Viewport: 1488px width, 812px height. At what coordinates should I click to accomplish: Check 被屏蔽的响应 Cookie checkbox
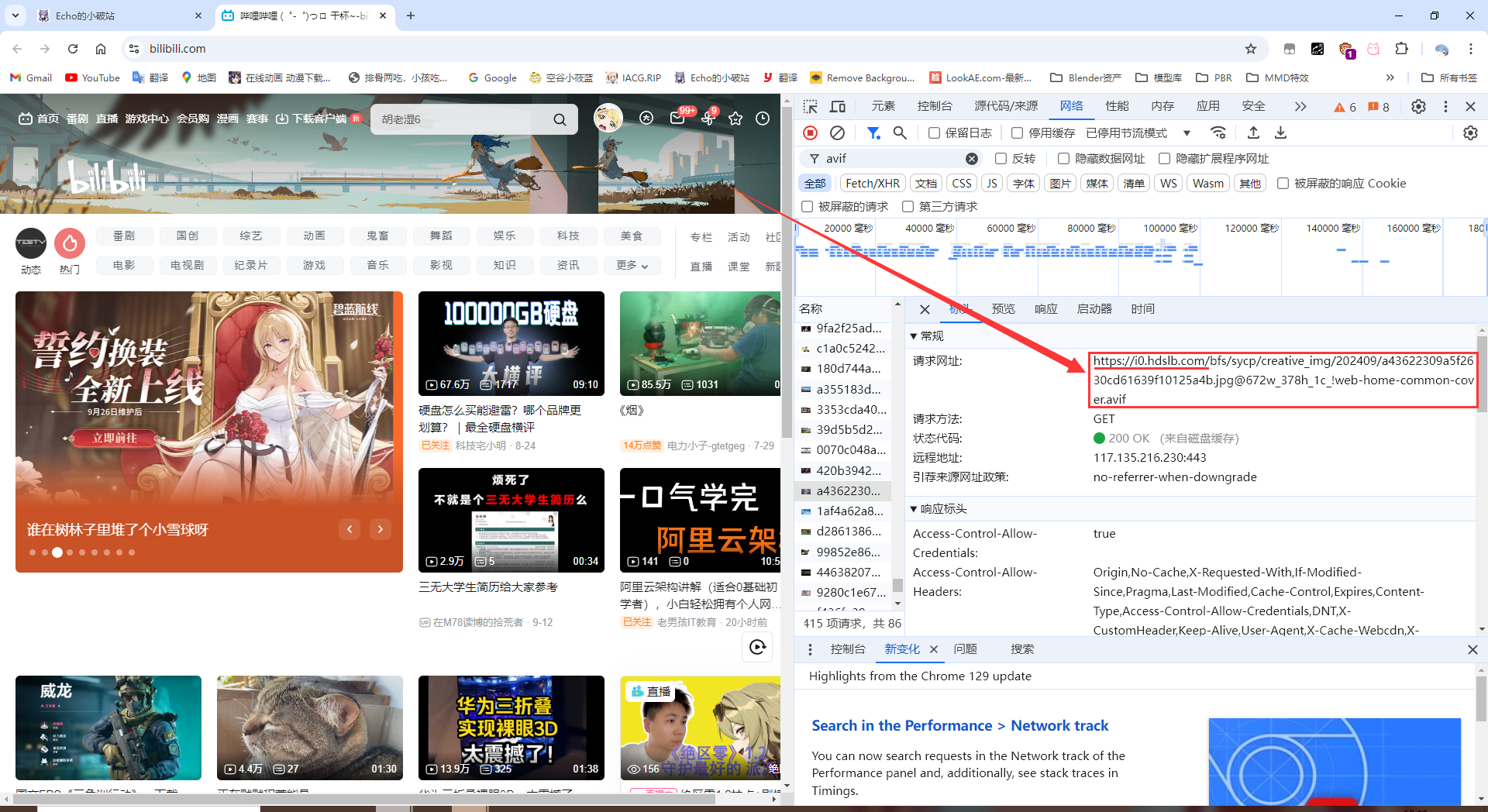1283,183
